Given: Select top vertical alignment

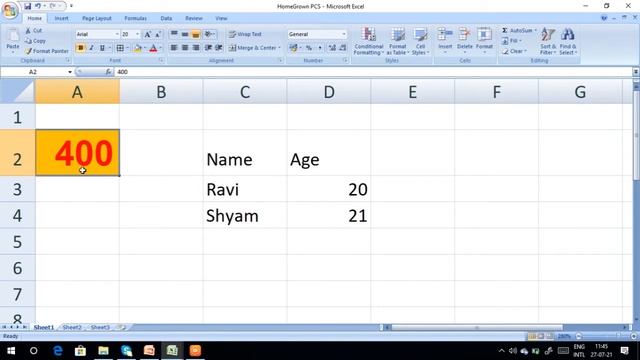Looking at the screenshot, I should [174, 34].
